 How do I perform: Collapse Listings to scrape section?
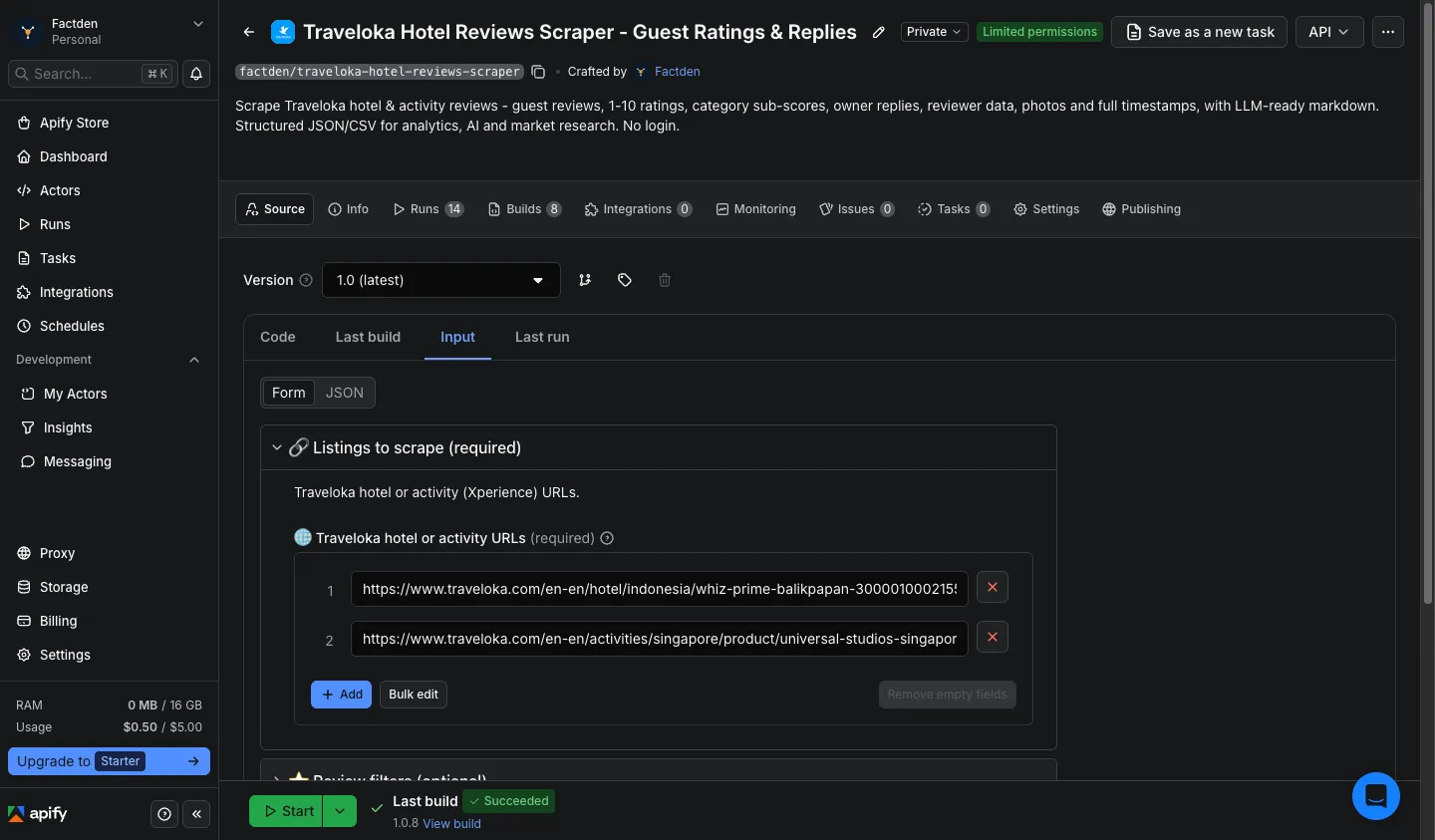277,447
